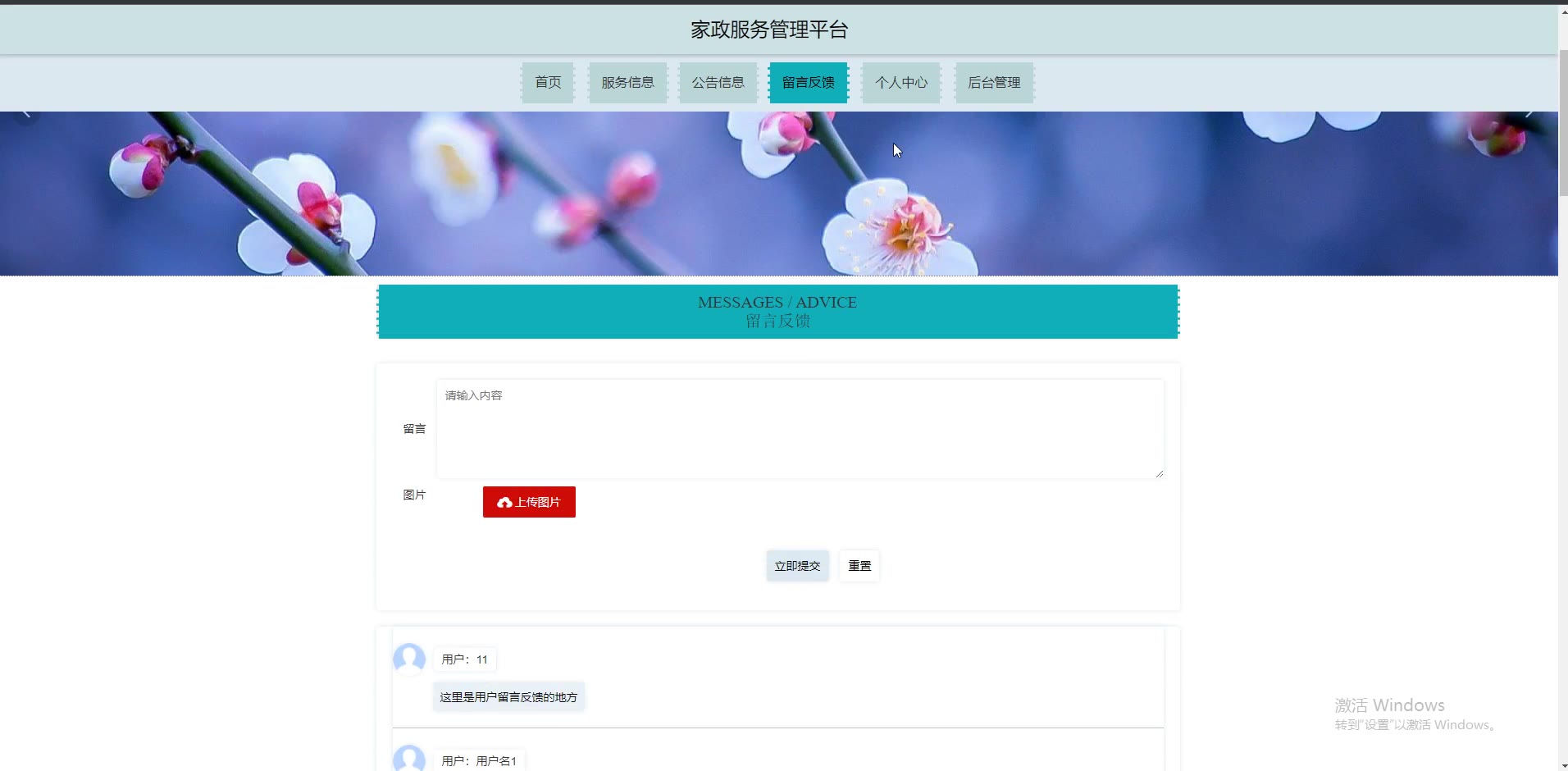Click avatar icon of 用户名1

(x=409, y=760)
